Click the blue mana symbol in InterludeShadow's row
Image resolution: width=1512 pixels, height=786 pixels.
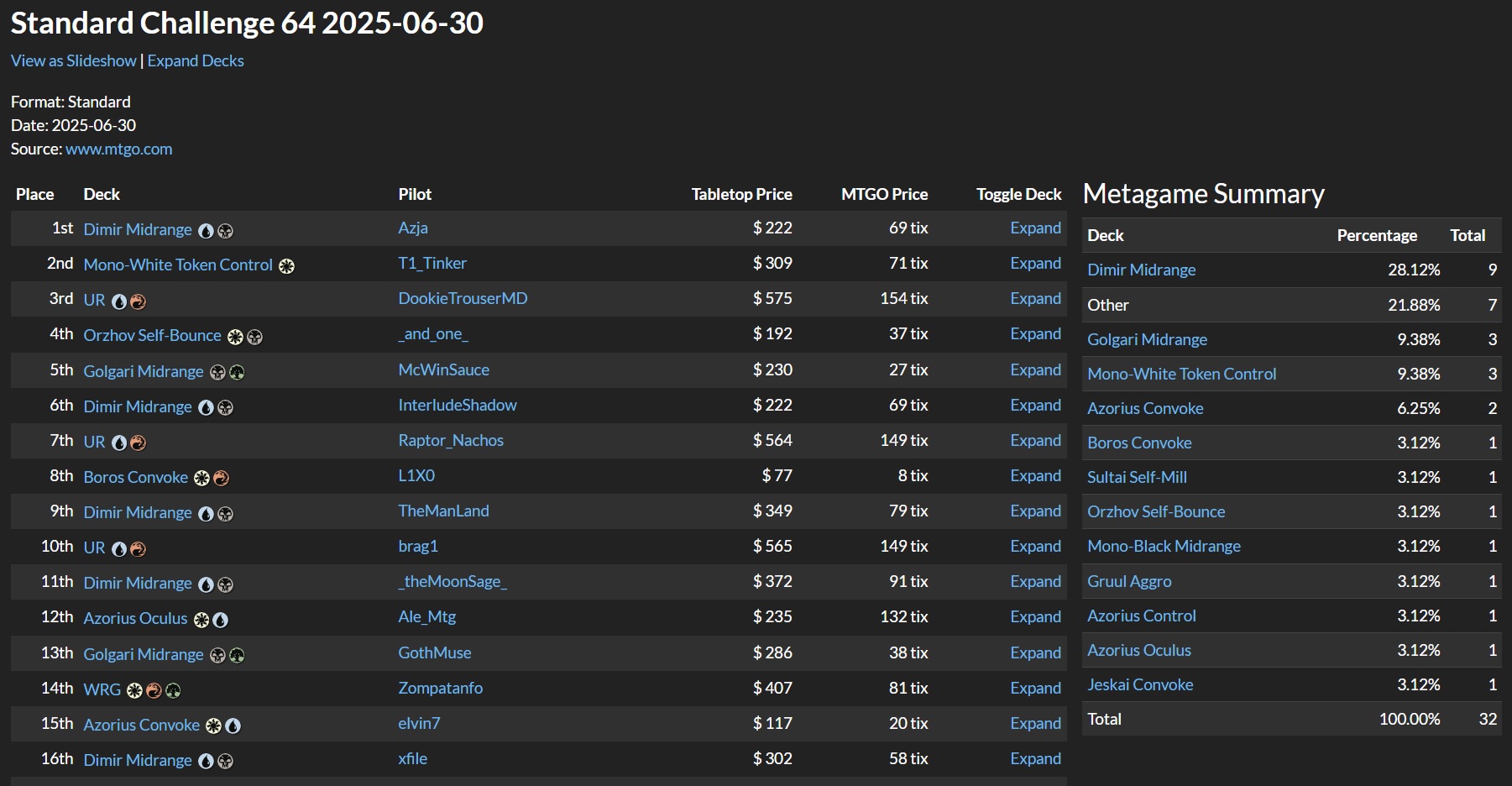206,407
